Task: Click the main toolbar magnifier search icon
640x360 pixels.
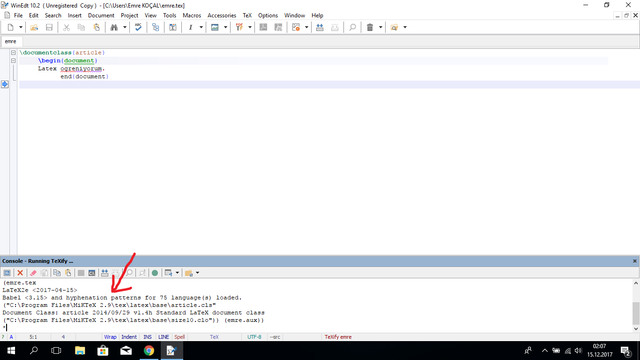Action: 352,27
